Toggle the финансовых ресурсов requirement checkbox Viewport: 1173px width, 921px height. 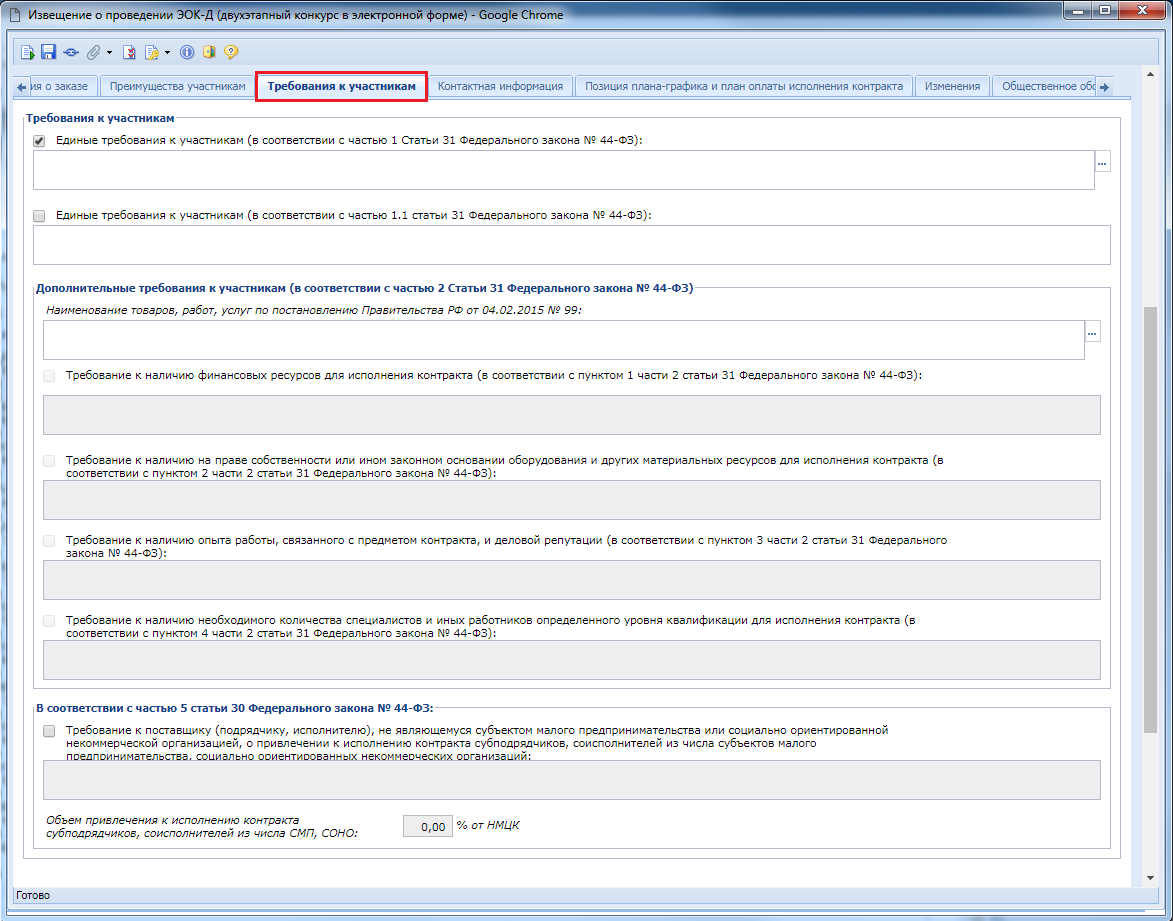tap(49, 376)
